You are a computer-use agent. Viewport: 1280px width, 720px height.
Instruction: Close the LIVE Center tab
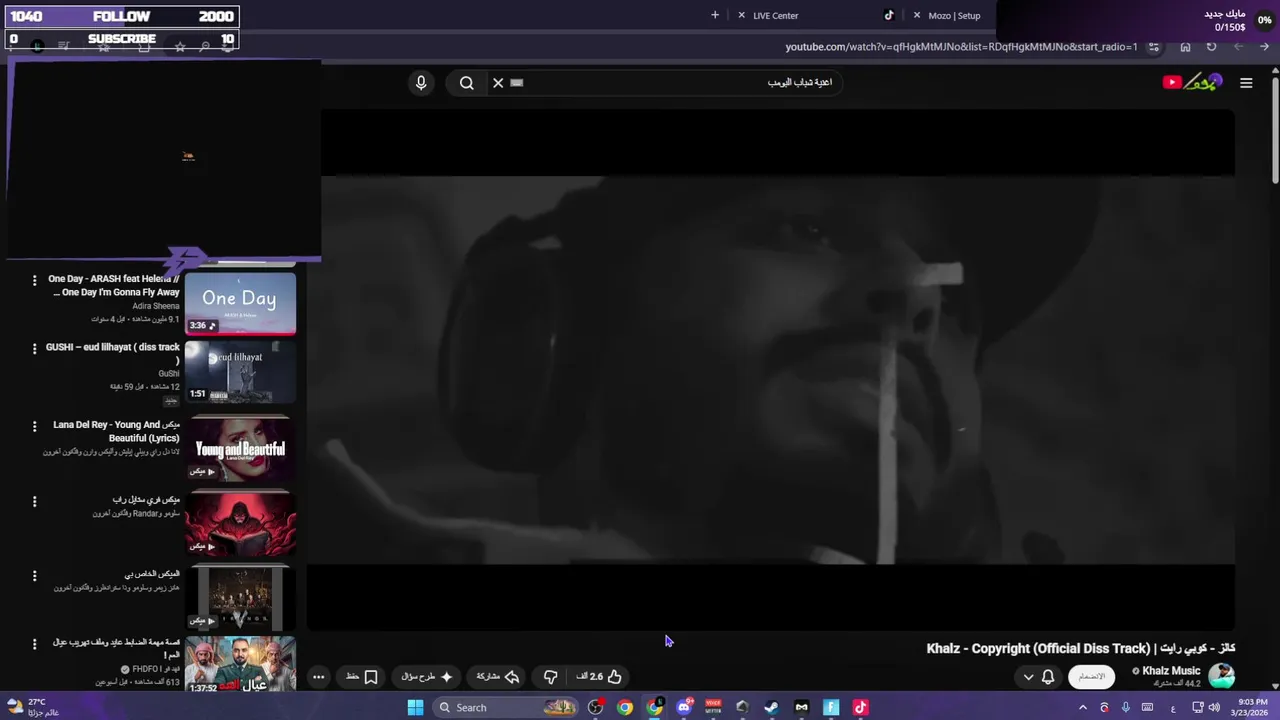coord(741,15)
